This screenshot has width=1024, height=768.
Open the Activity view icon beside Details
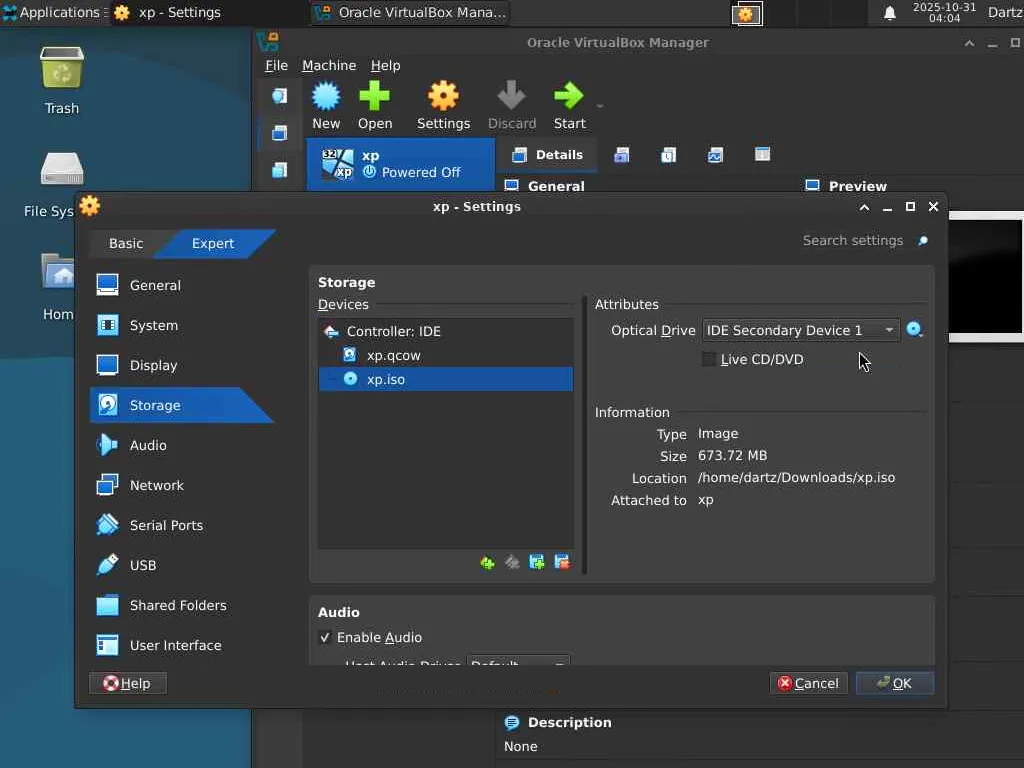(x=716, y=155)
